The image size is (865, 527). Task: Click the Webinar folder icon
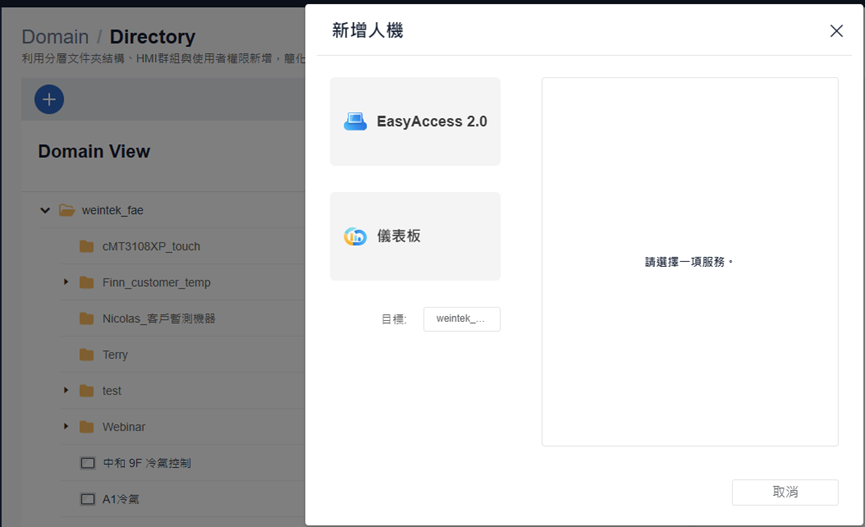click(x=87, y=427)
